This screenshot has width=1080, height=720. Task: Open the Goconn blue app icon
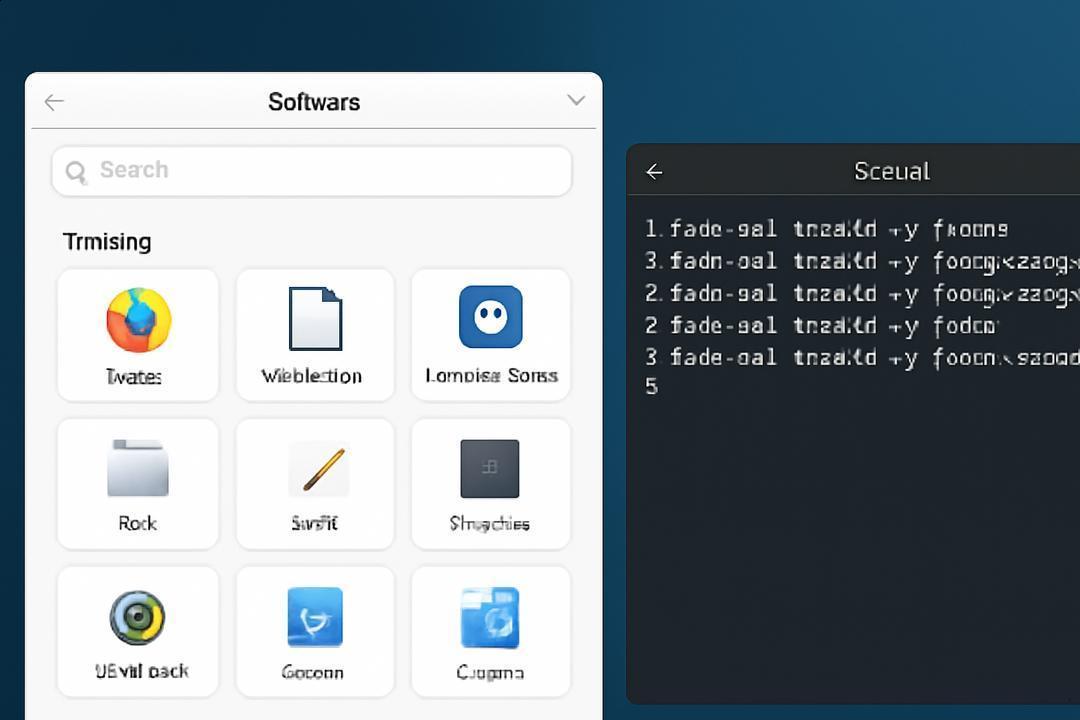pyautogui.click(x=315, y=617)
